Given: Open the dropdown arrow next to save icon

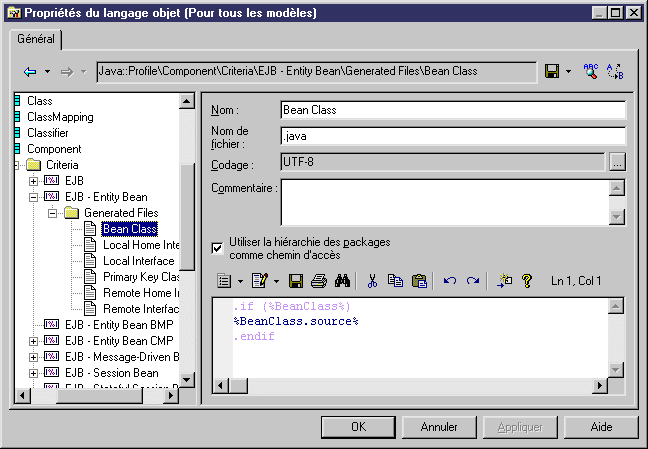Looking at the screenshot, I should pyautogui.click(x=568, y=72).
